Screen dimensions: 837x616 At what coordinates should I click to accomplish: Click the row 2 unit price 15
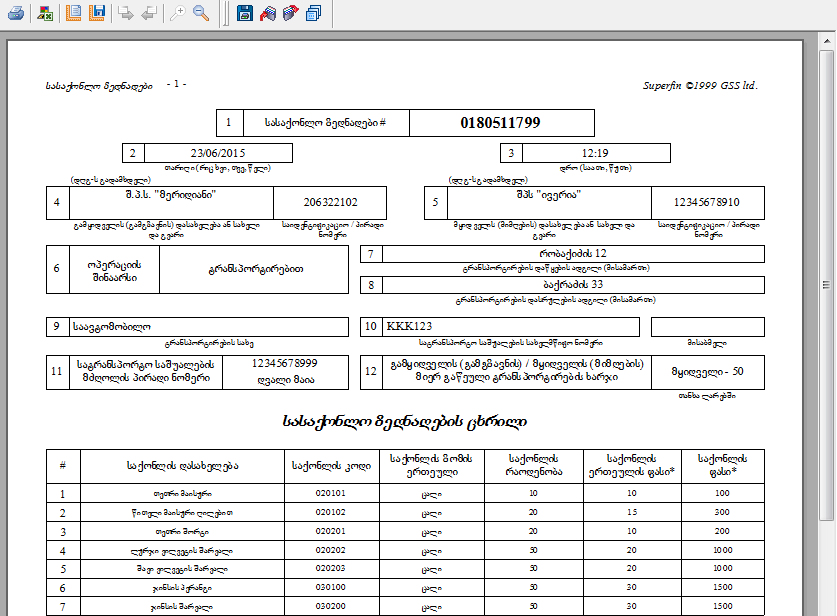coord(632,512)
